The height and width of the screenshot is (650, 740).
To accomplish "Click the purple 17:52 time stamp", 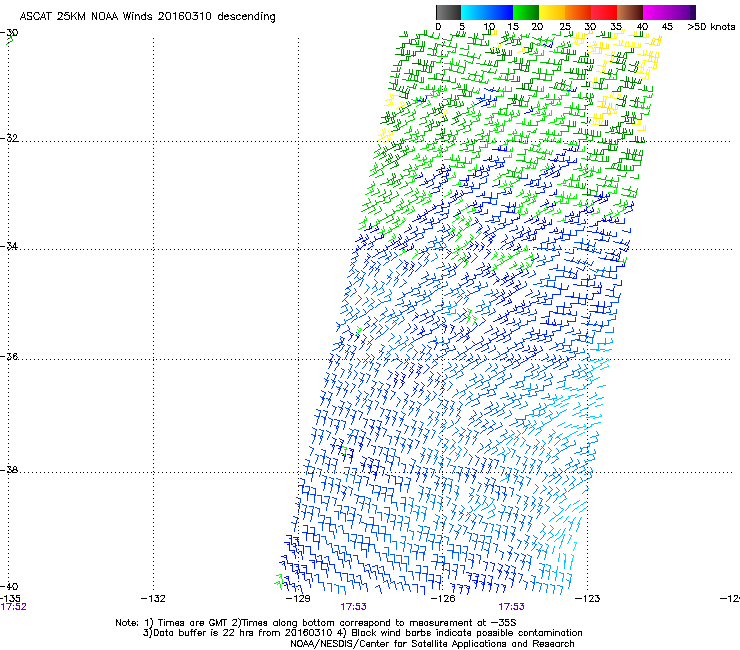I will point(13,607).
